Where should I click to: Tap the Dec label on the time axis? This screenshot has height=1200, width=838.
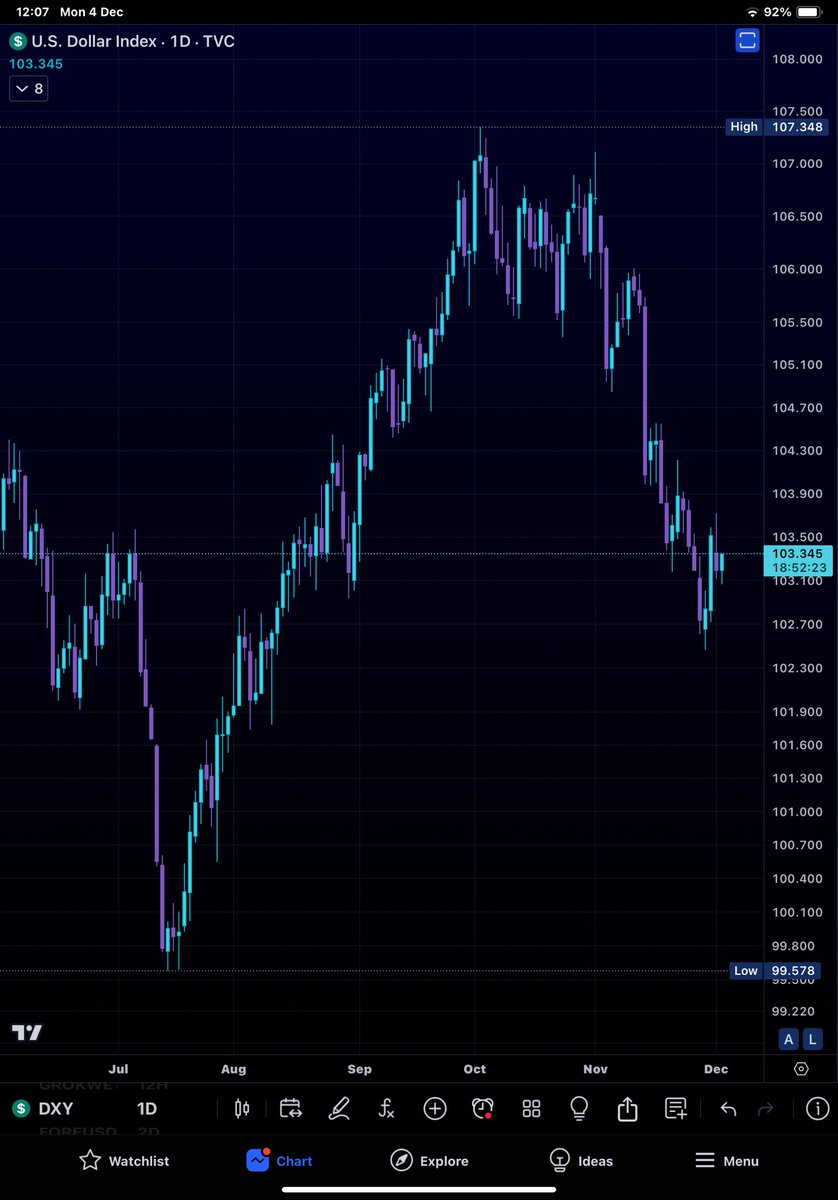tap(716, 1069)
